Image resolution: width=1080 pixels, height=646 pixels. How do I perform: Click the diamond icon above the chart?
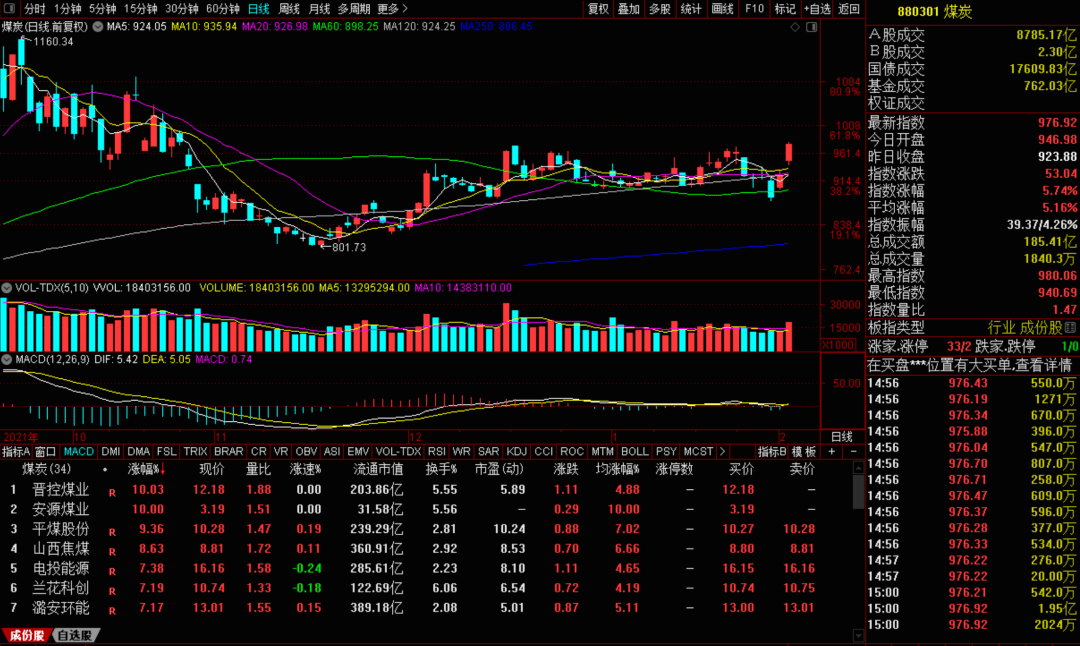click(x=795, y=27)
